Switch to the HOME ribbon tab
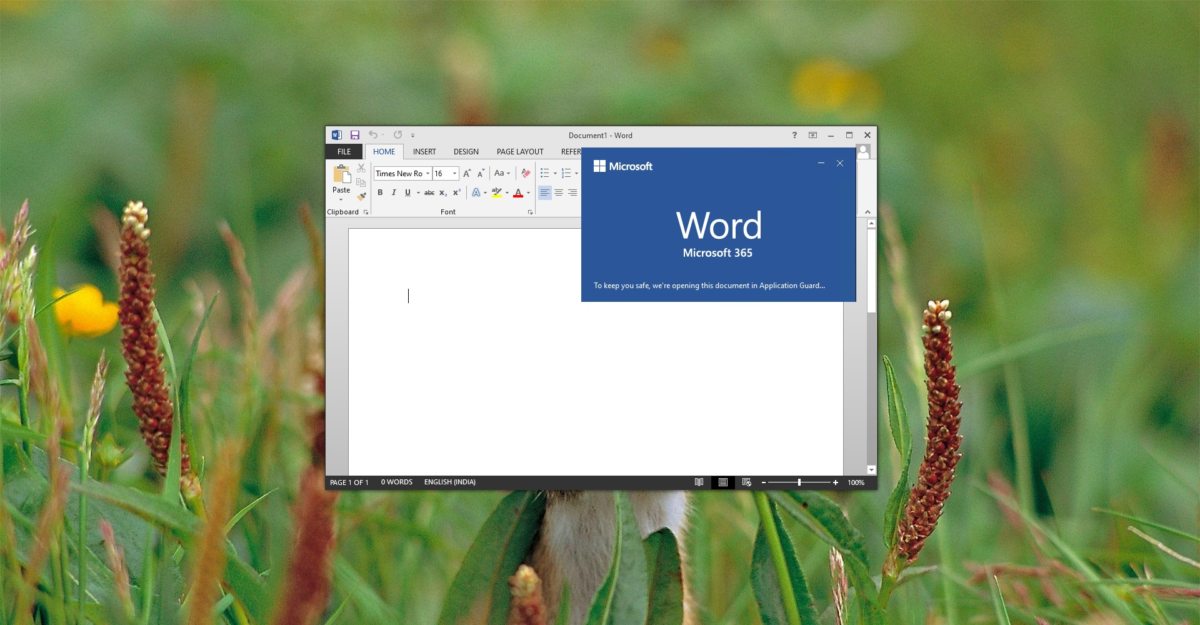Screen dimensions: 1200x625 pyautogui.click(x=384, y=152)
